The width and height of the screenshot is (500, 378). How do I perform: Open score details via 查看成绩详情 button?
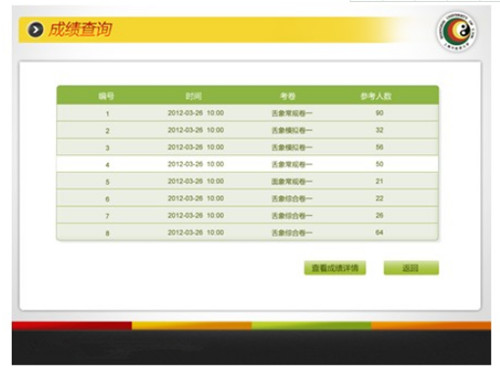(335, 268)
